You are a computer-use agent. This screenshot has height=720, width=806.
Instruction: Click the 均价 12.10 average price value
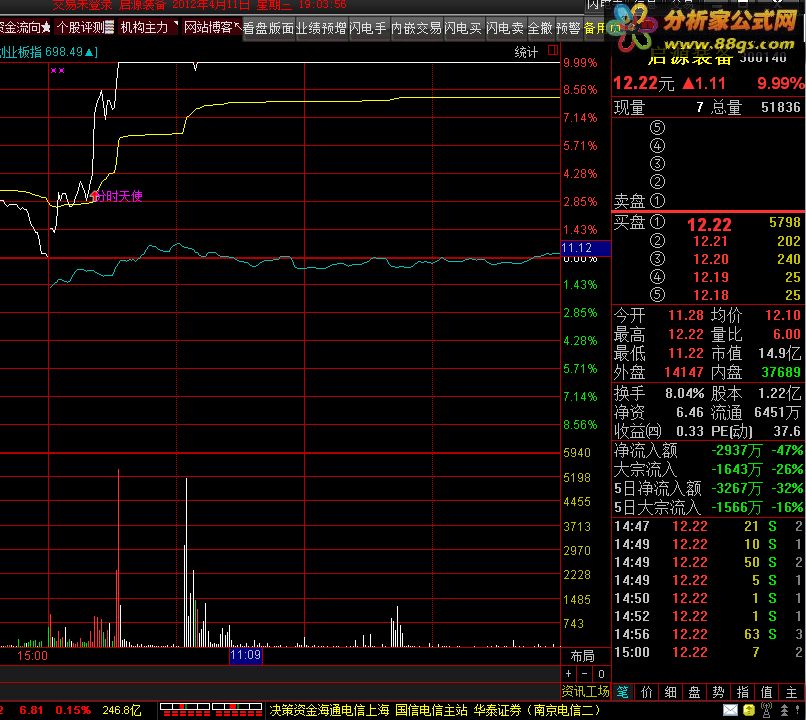coord(783,315)
